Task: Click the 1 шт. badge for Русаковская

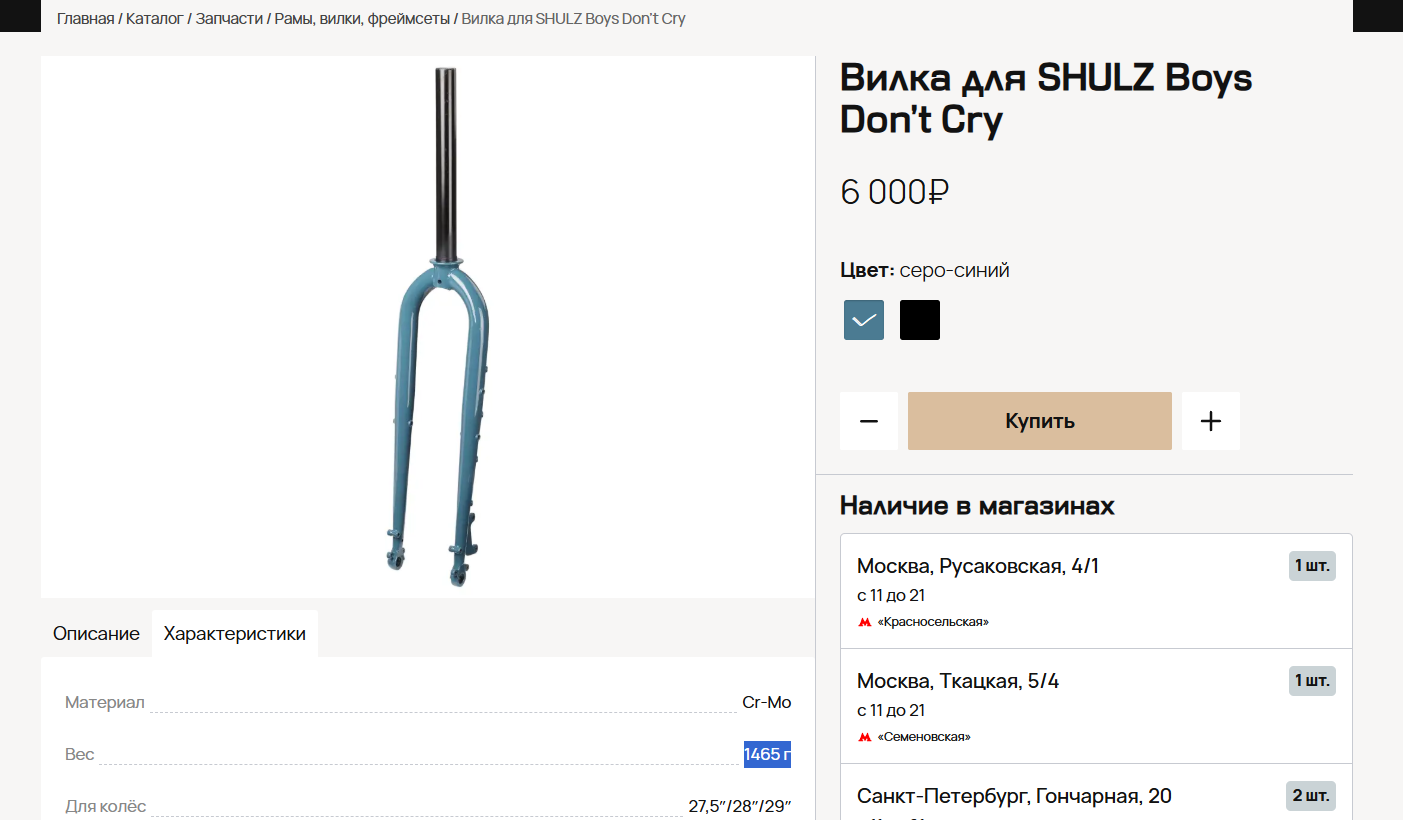Action: (x=1312, y=566)
